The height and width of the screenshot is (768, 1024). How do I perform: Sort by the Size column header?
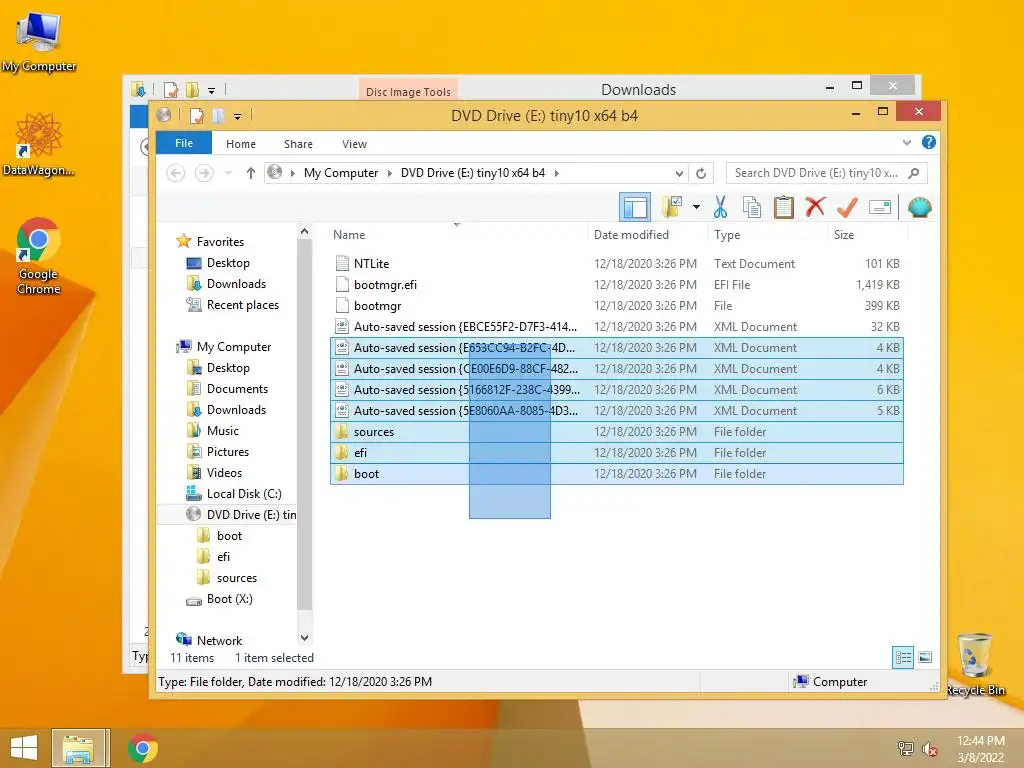pos(844,235)
